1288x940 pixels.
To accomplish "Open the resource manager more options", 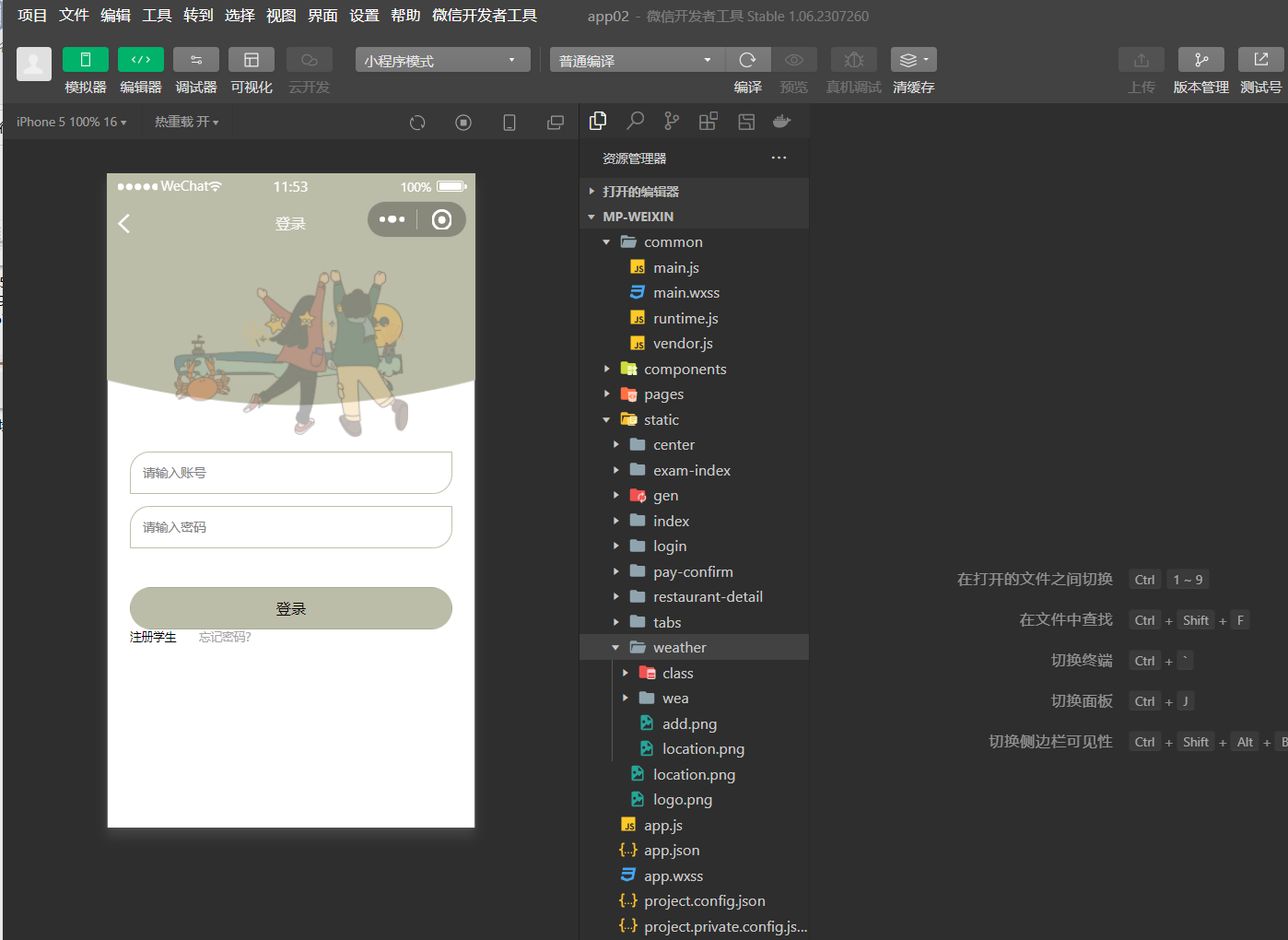I will (779, 158).
